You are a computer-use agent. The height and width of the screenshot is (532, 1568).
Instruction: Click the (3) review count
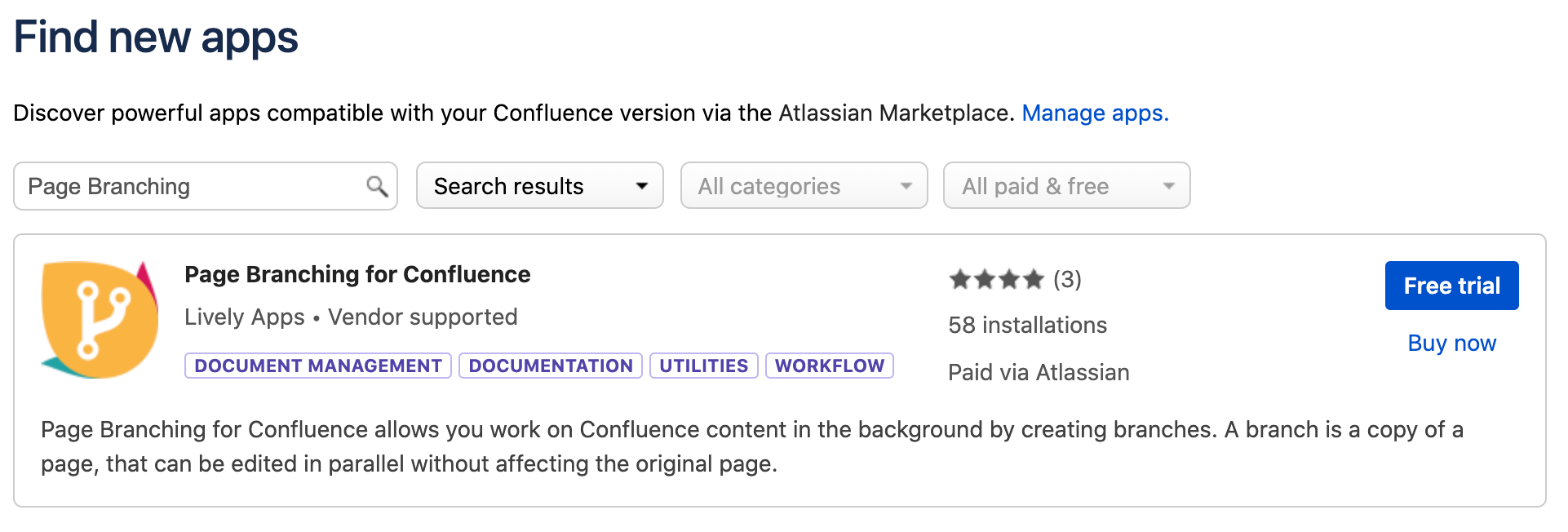(x=1067, y=280)
